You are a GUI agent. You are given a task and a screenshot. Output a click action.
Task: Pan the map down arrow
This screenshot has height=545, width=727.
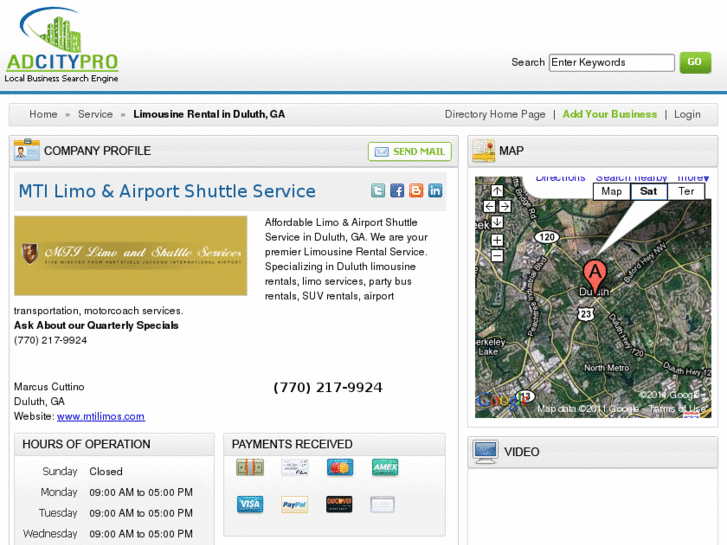497,222
